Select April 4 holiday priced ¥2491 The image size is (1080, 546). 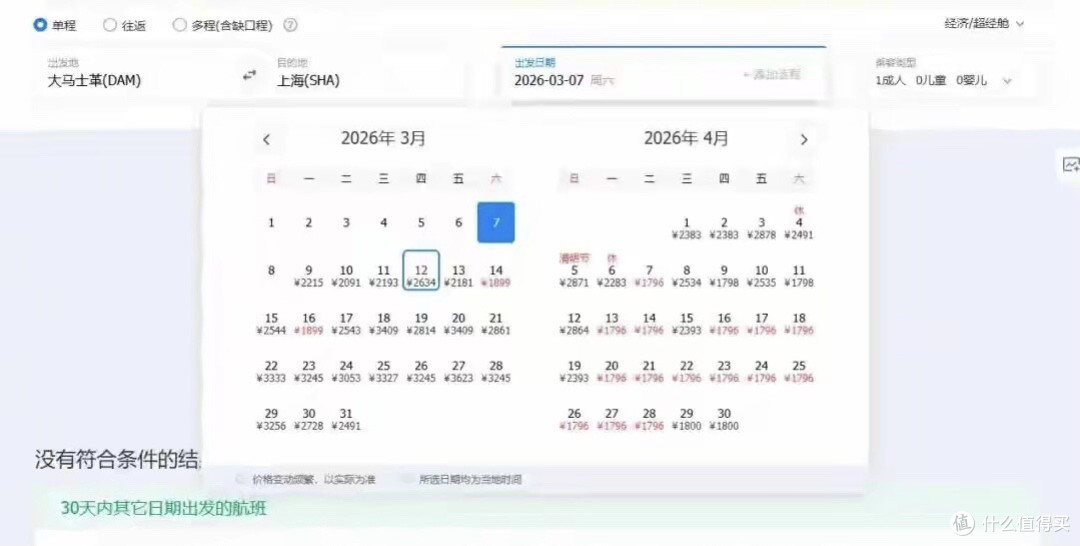point(799,222)
